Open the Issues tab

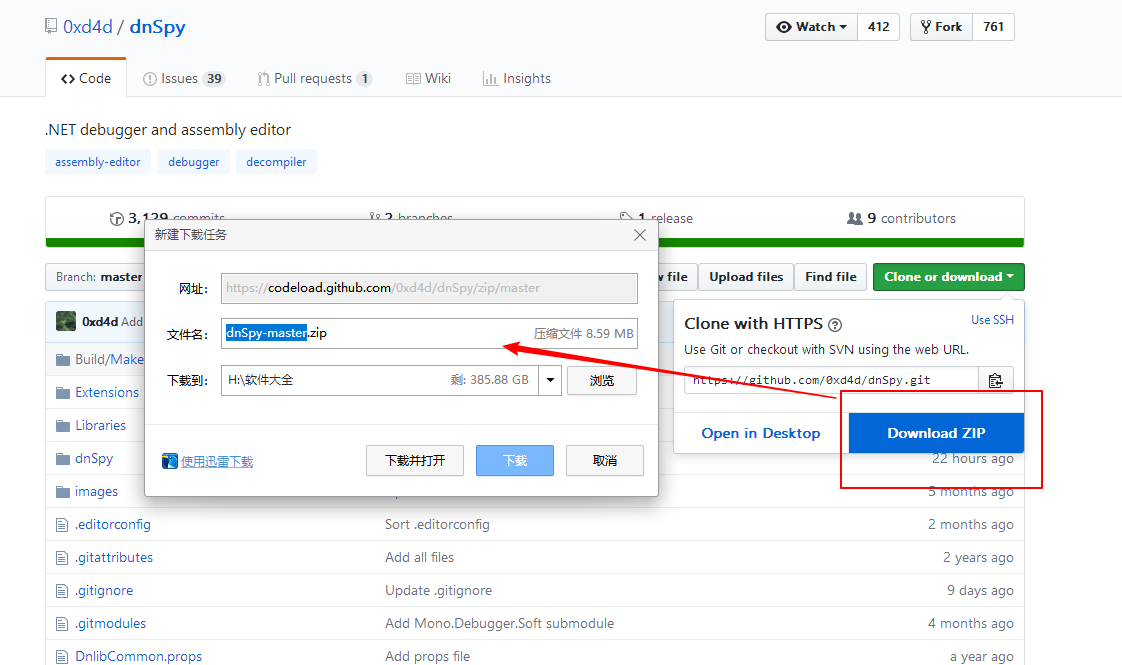click(x=184, y=79)
